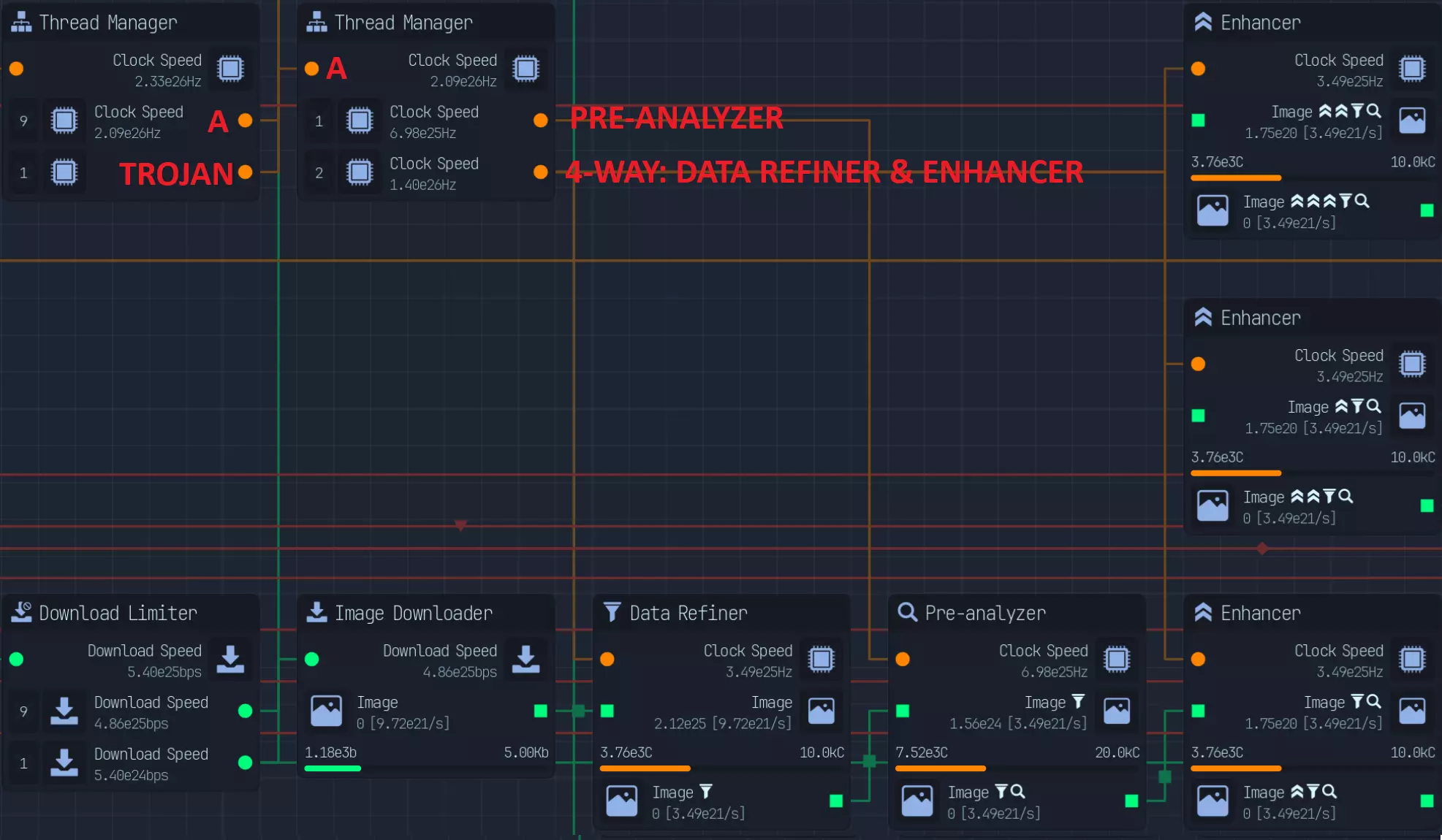Select the Pre-analyzer orange clock speed input port
Screen dimensions: 1442x840
(903, 659)
